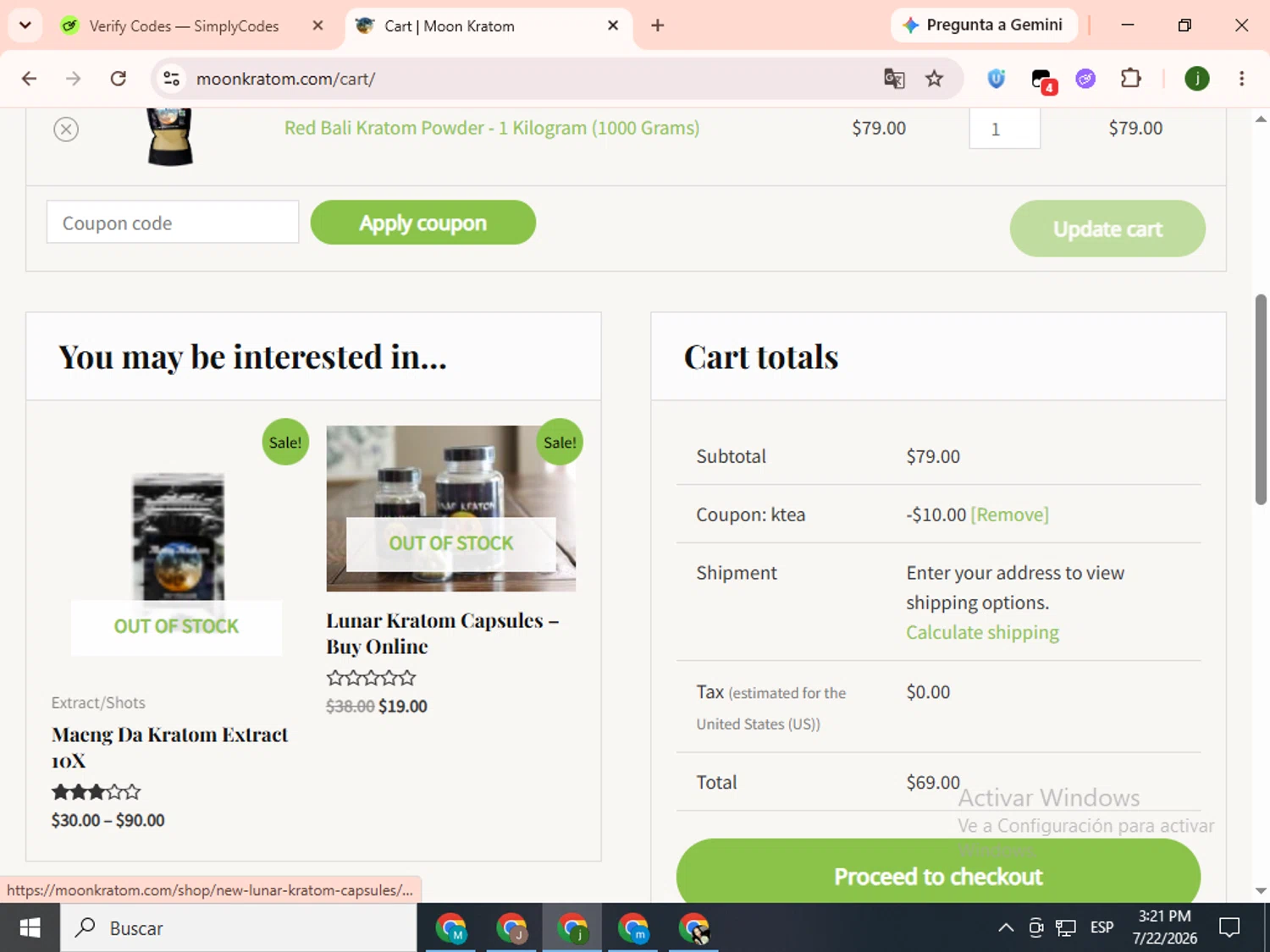Click the page vertical scrollbar thumb
Image resolution: width=1270 pixels, height=952 pixels.
(x=1261, y=399)
